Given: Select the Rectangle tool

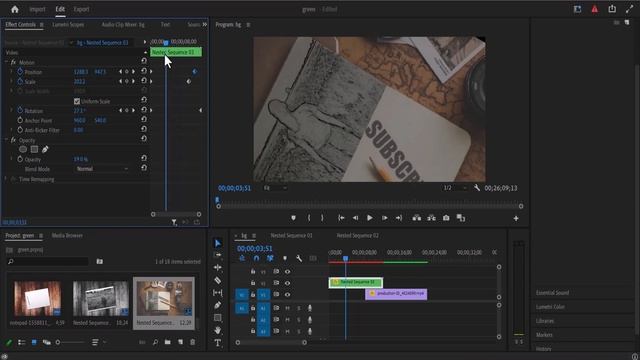Looking at the screenshot, I should (x=218, y=318).
